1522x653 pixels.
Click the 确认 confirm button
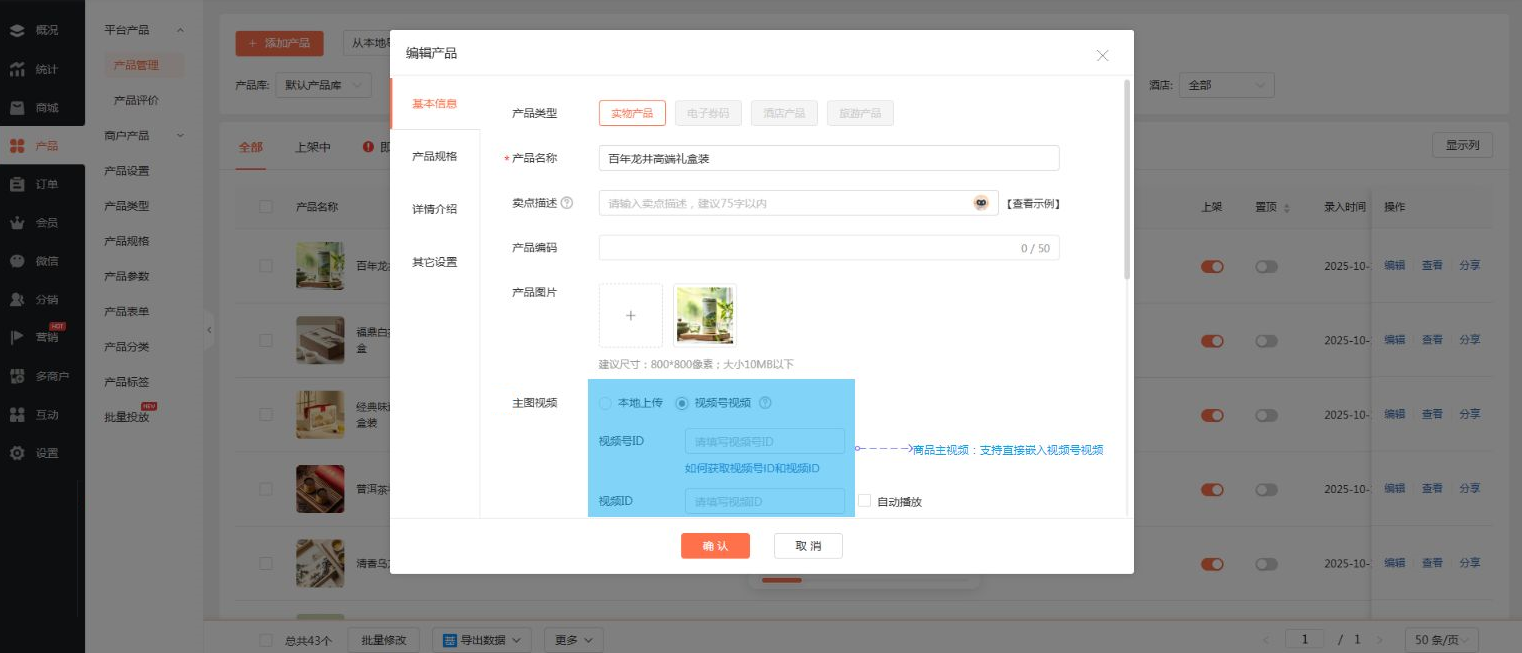[715, 546]
